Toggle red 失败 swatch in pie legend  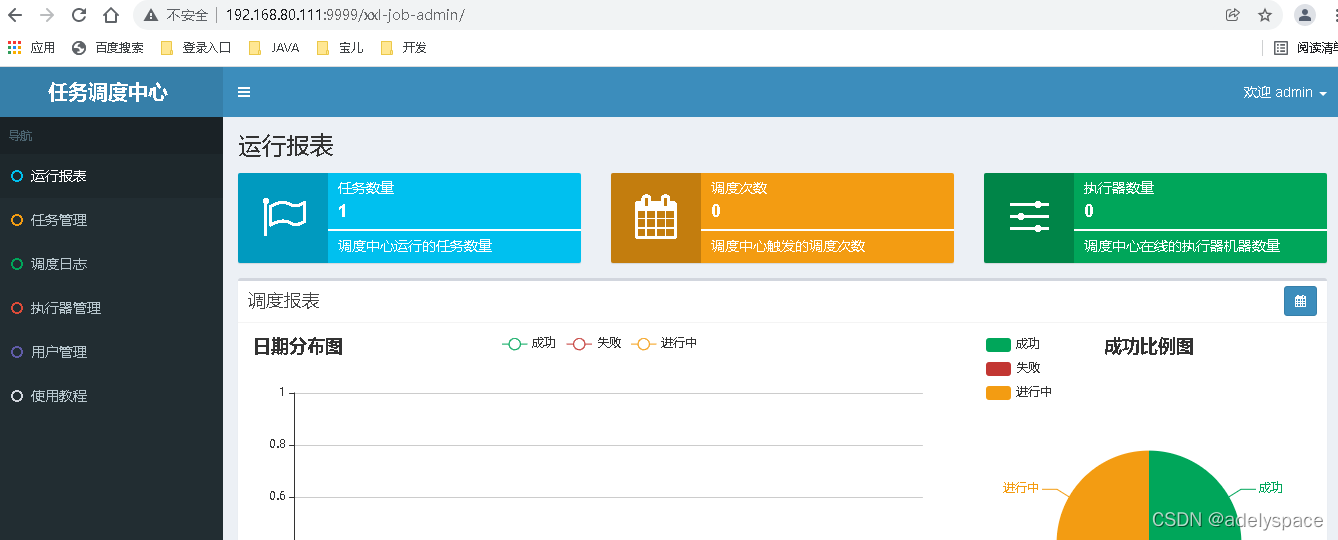click(x=998, y=368)
